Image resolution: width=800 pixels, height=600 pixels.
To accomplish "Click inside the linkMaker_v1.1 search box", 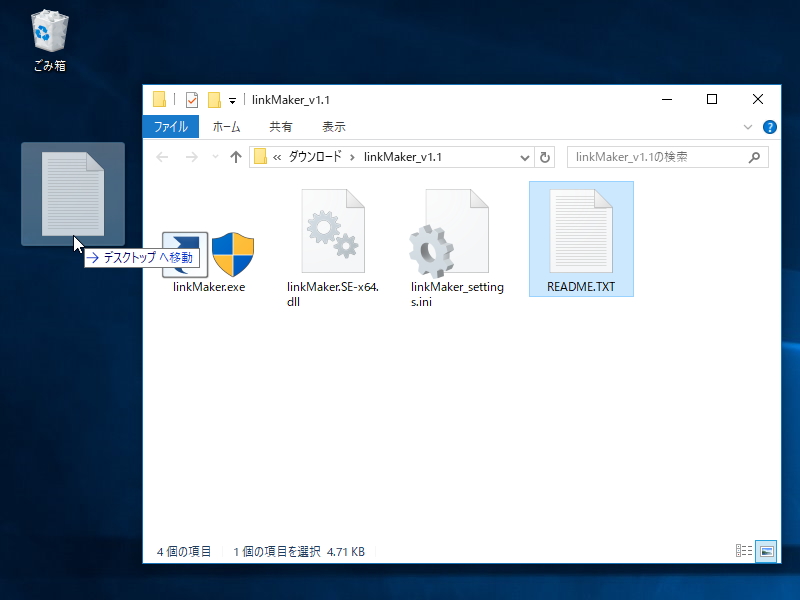I will 665,156.
